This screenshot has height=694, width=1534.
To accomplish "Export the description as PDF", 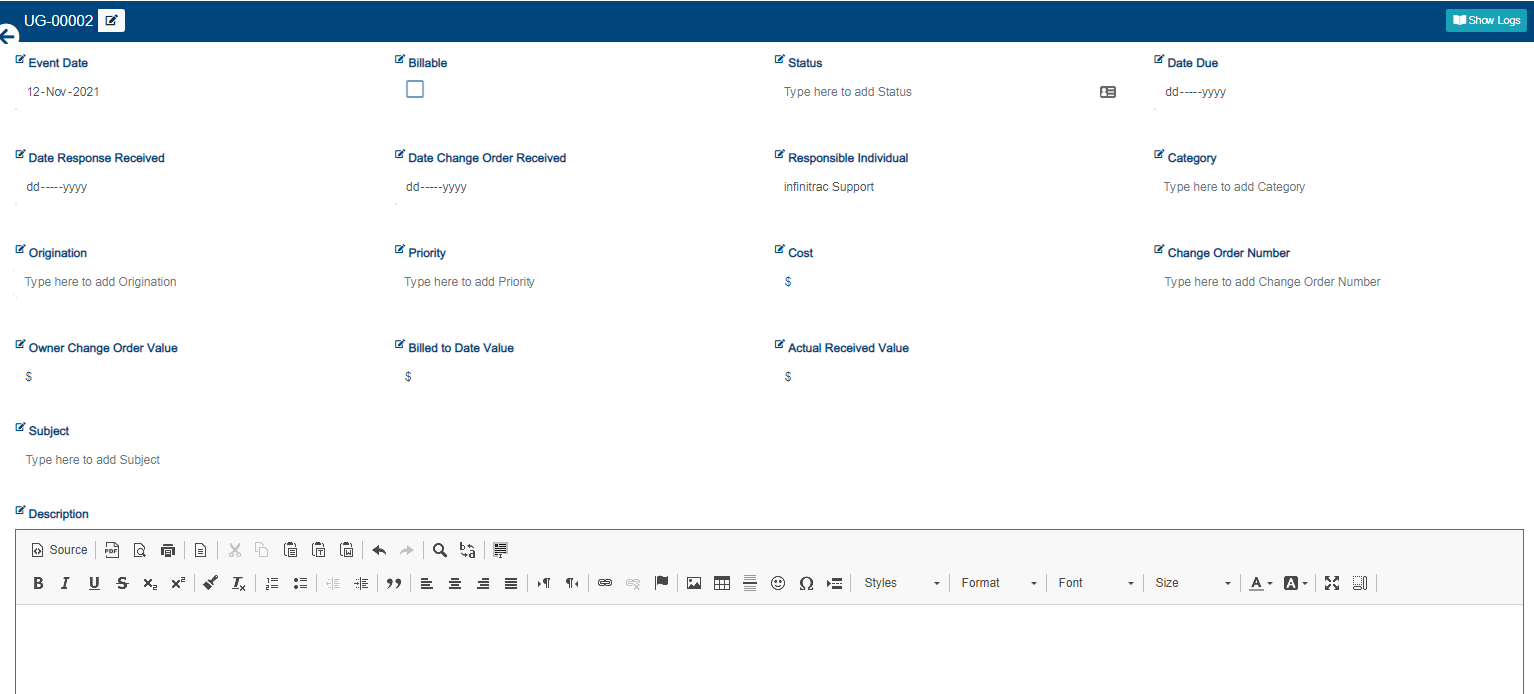I will 112,550.
